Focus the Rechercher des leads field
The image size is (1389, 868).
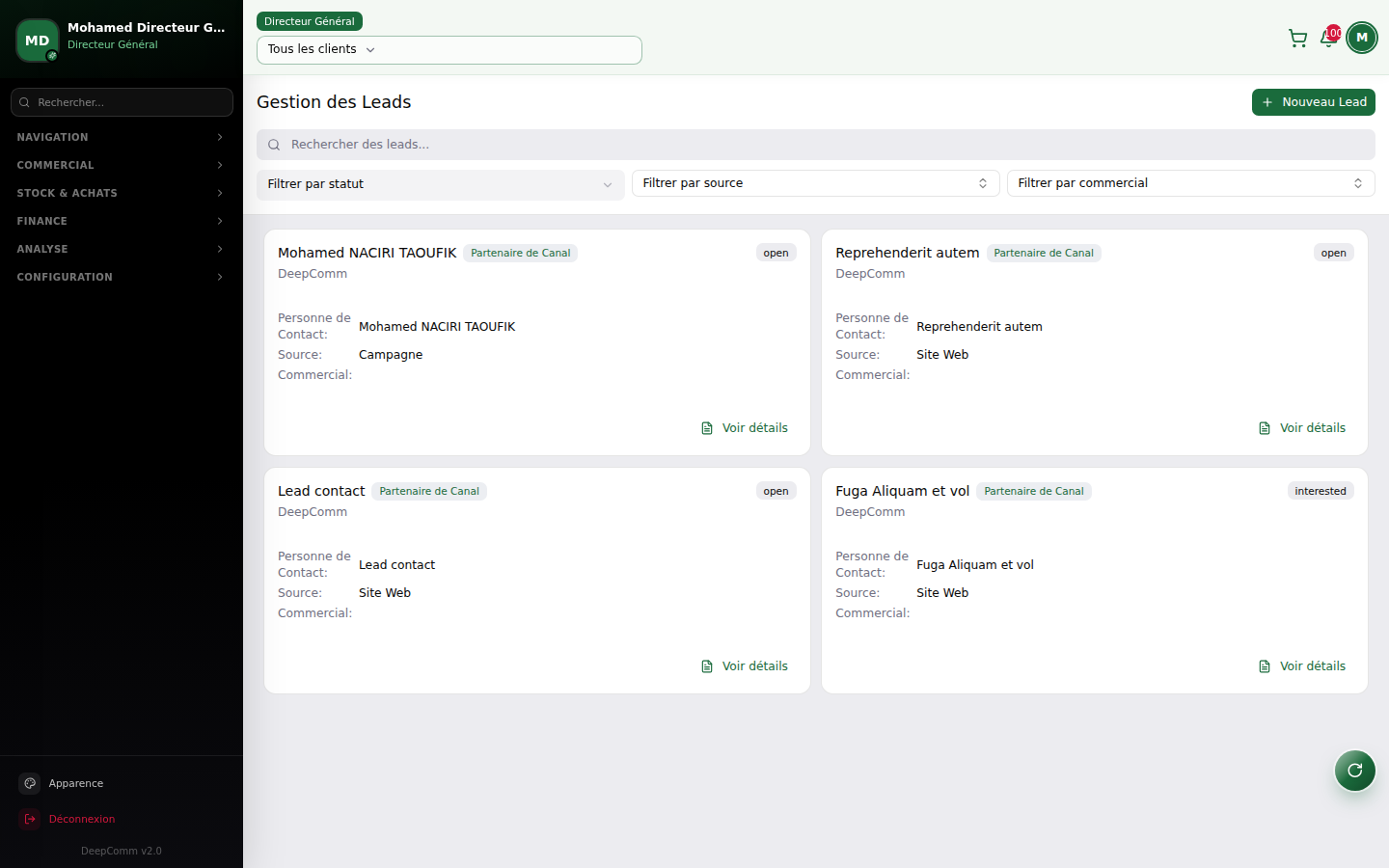point(816,145)
